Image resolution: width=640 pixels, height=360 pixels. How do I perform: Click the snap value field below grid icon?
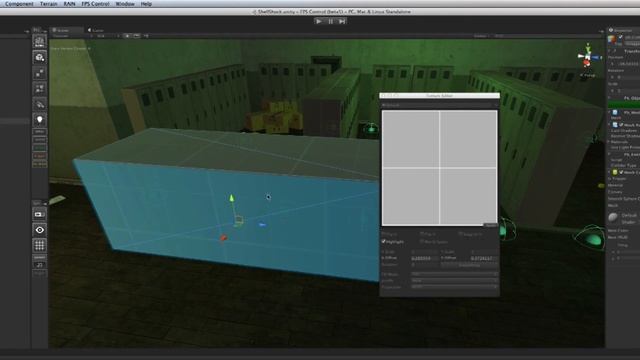point(40,265)
